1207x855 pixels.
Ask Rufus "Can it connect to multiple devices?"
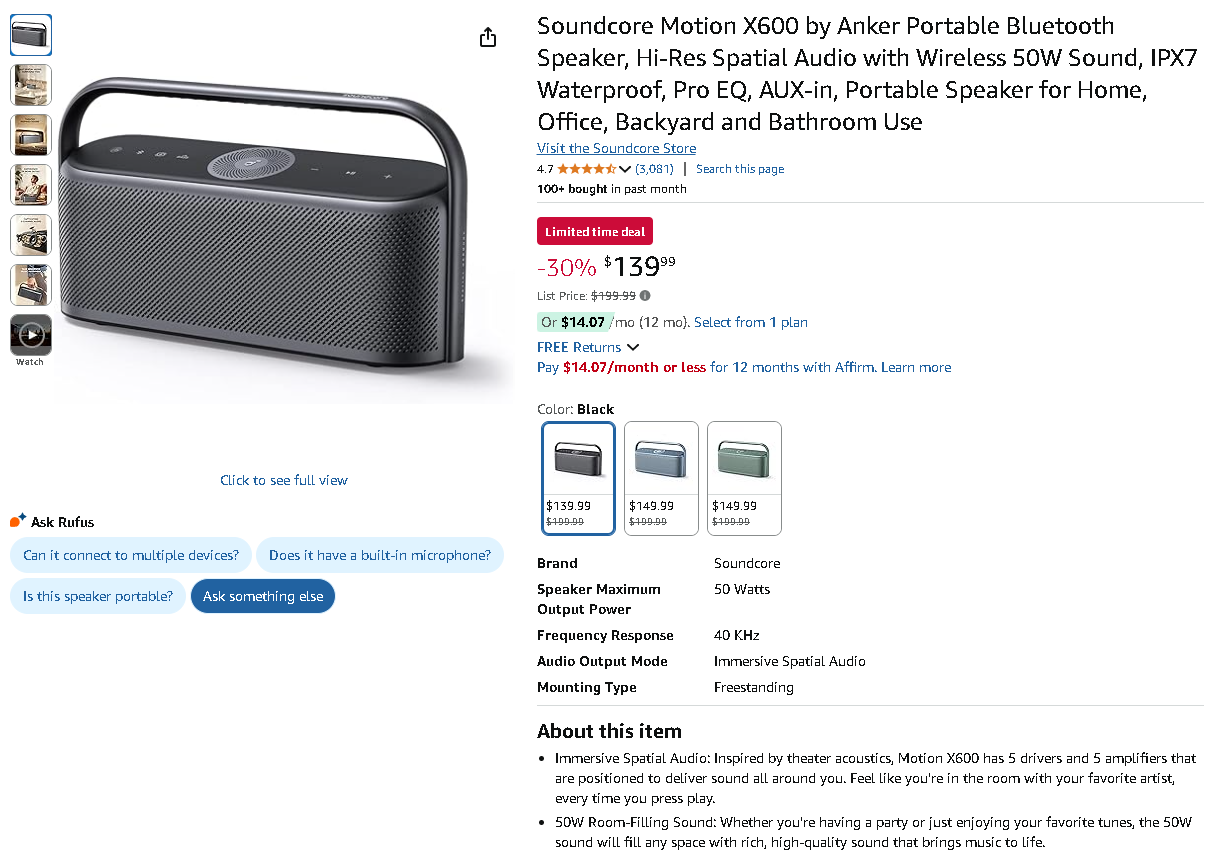click(131, 555)
